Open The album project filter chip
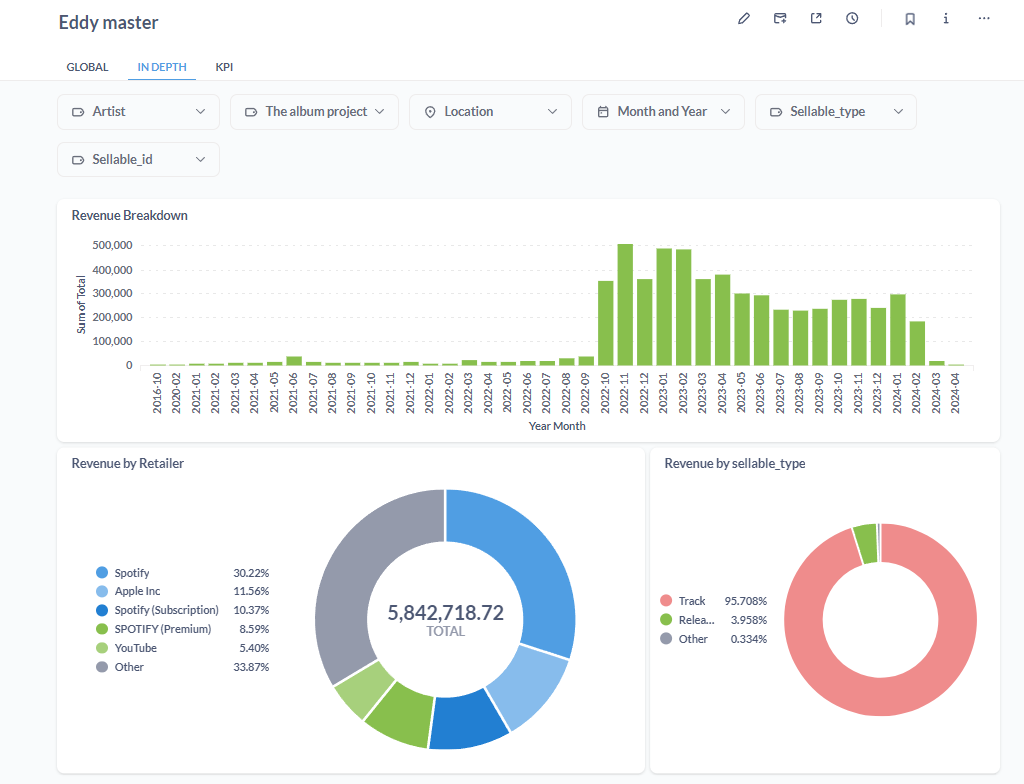This screenshot has height=784, width=1024. click(314, 111)
